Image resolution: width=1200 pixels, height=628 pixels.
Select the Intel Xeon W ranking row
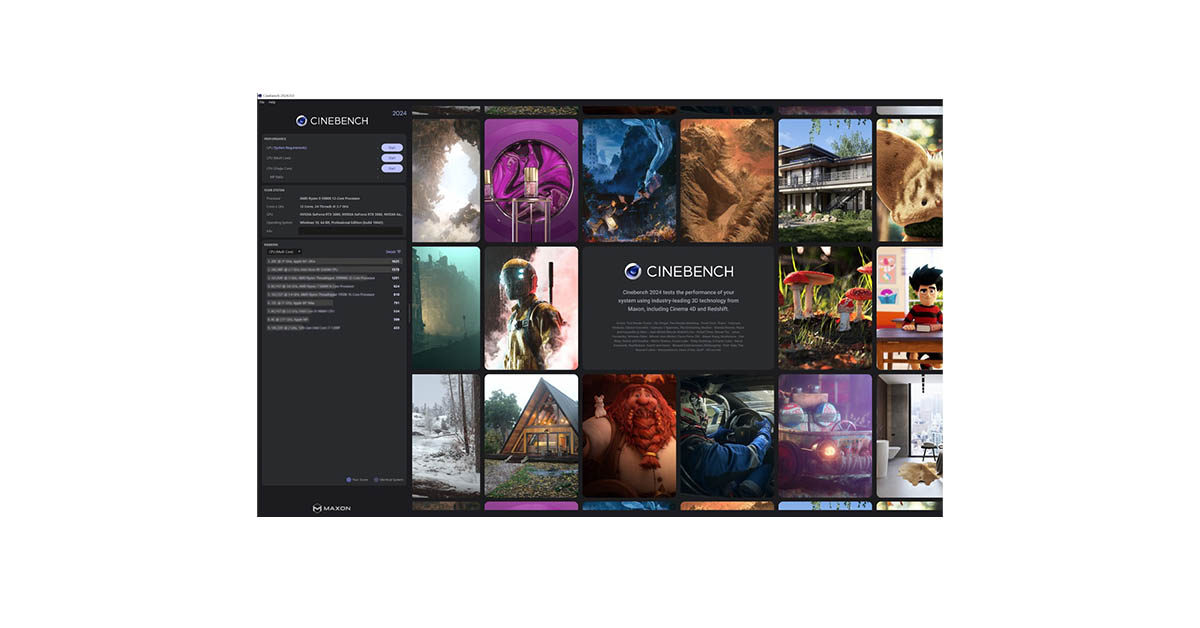pyautogui.click(x=335, y=270)
